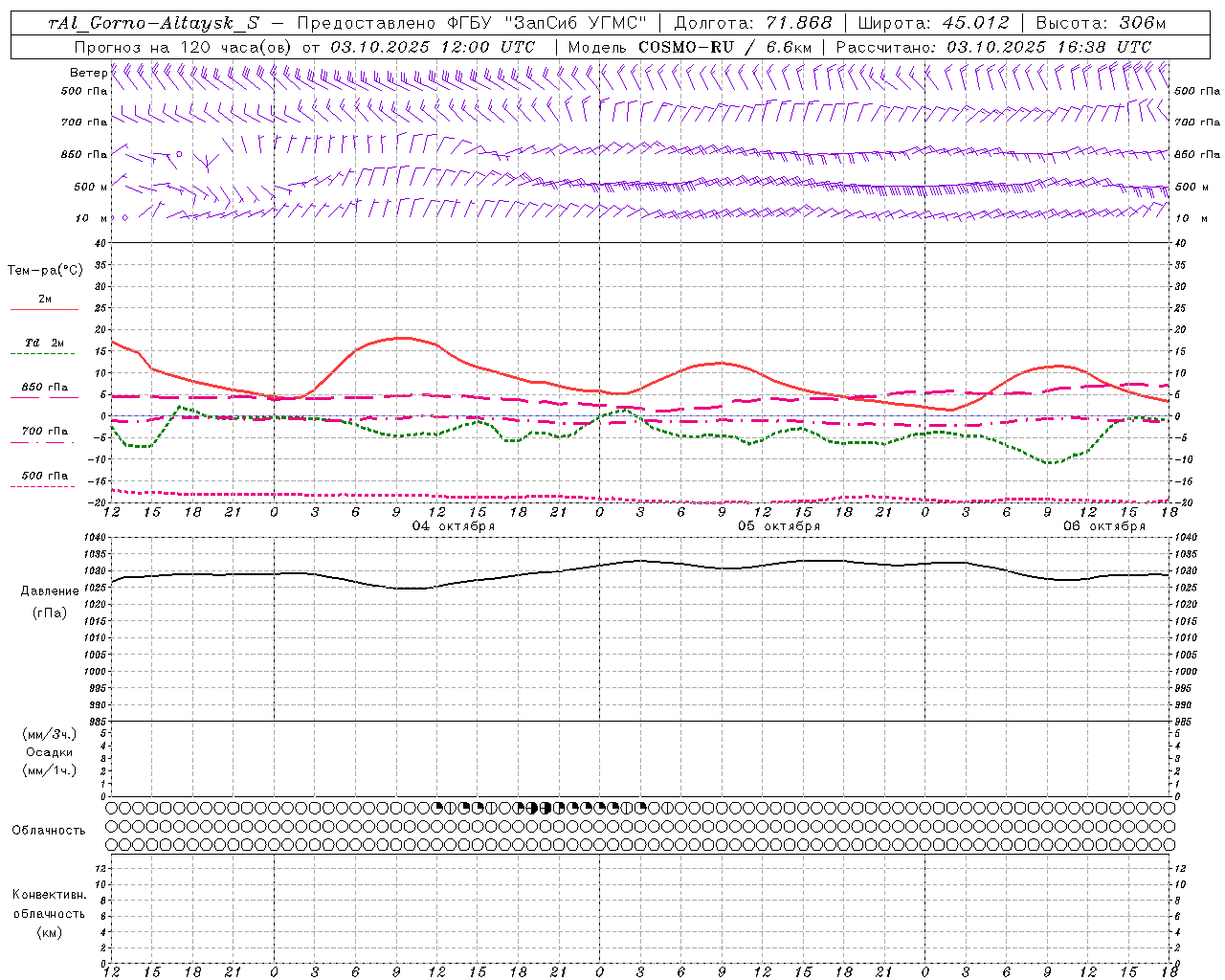Click the Рассчитано: 03.10.2025 16:38 UTC timestamp
This screenshot has width=1225, height=980.
pyautogui.click(x=993, y=47)
